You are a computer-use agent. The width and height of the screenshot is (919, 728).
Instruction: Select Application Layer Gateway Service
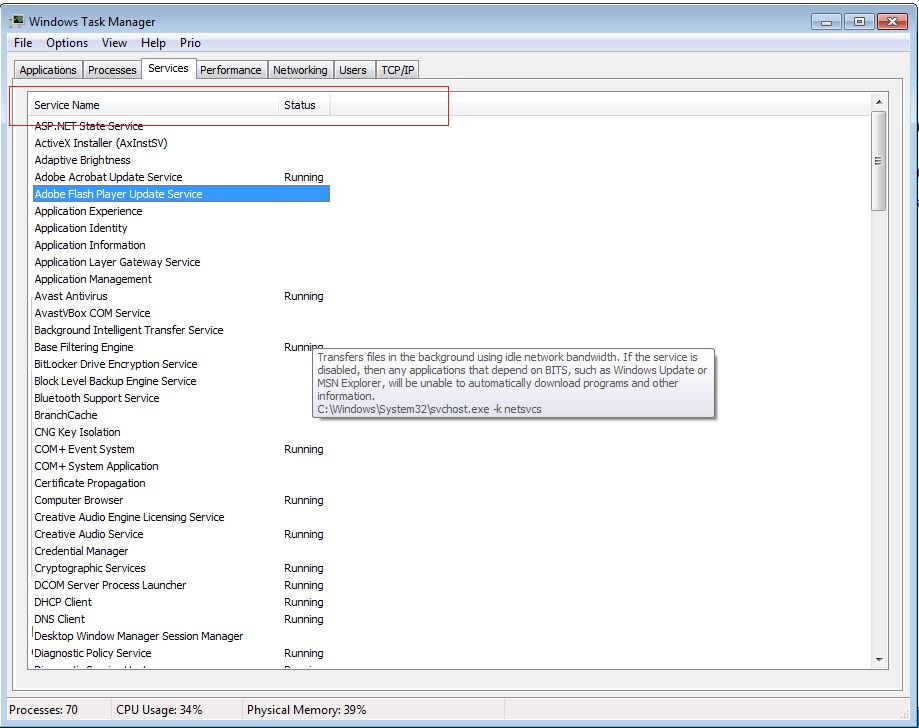pos(181,262)
